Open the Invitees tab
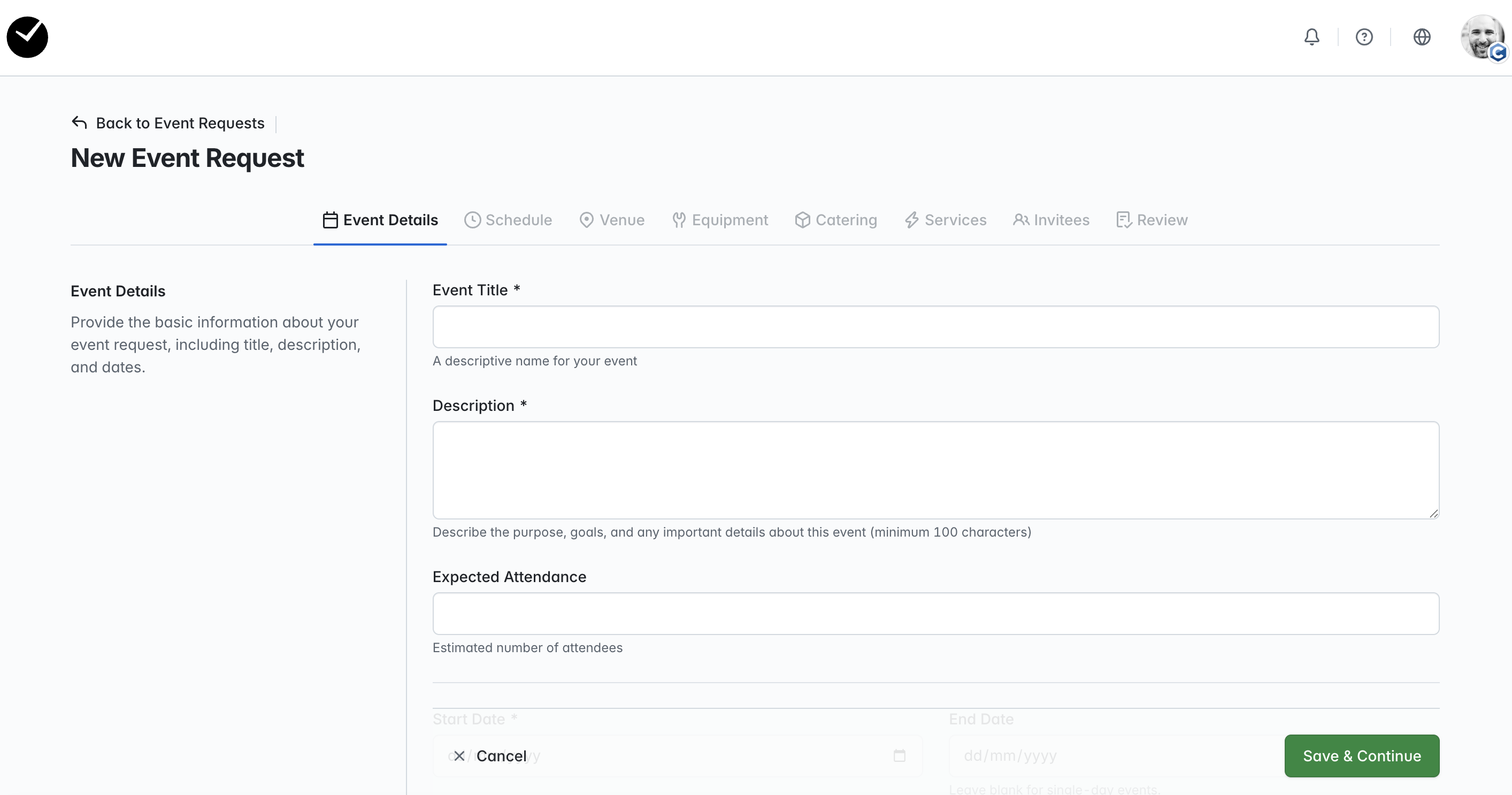 pos(1052,220)
